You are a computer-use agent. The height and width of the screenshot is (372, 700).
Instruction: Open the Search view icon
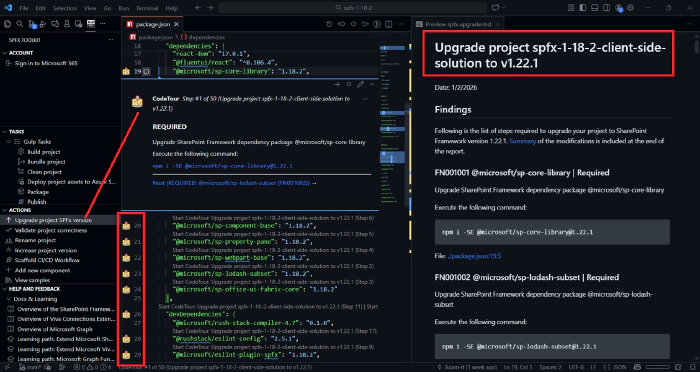tap(20, 24)
